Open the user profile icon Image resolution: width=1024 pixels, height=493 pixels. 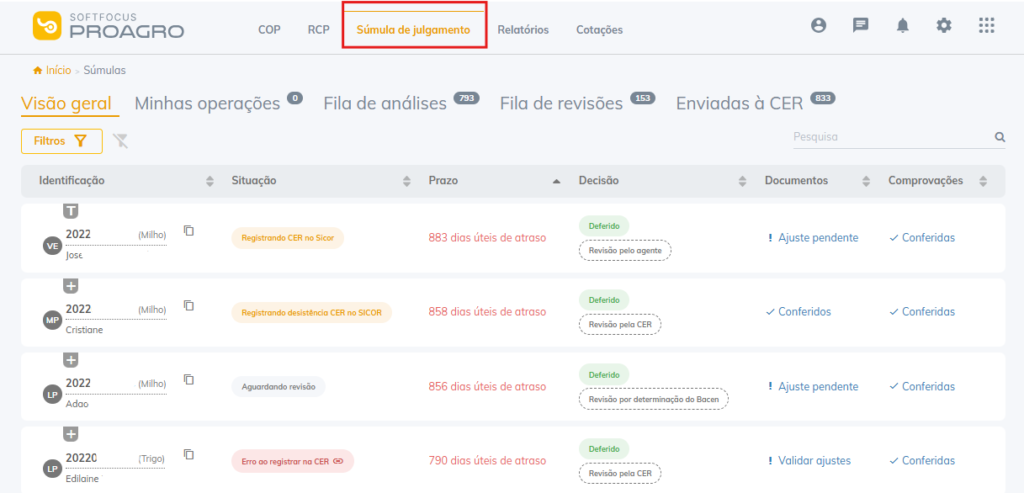point(819,26)
